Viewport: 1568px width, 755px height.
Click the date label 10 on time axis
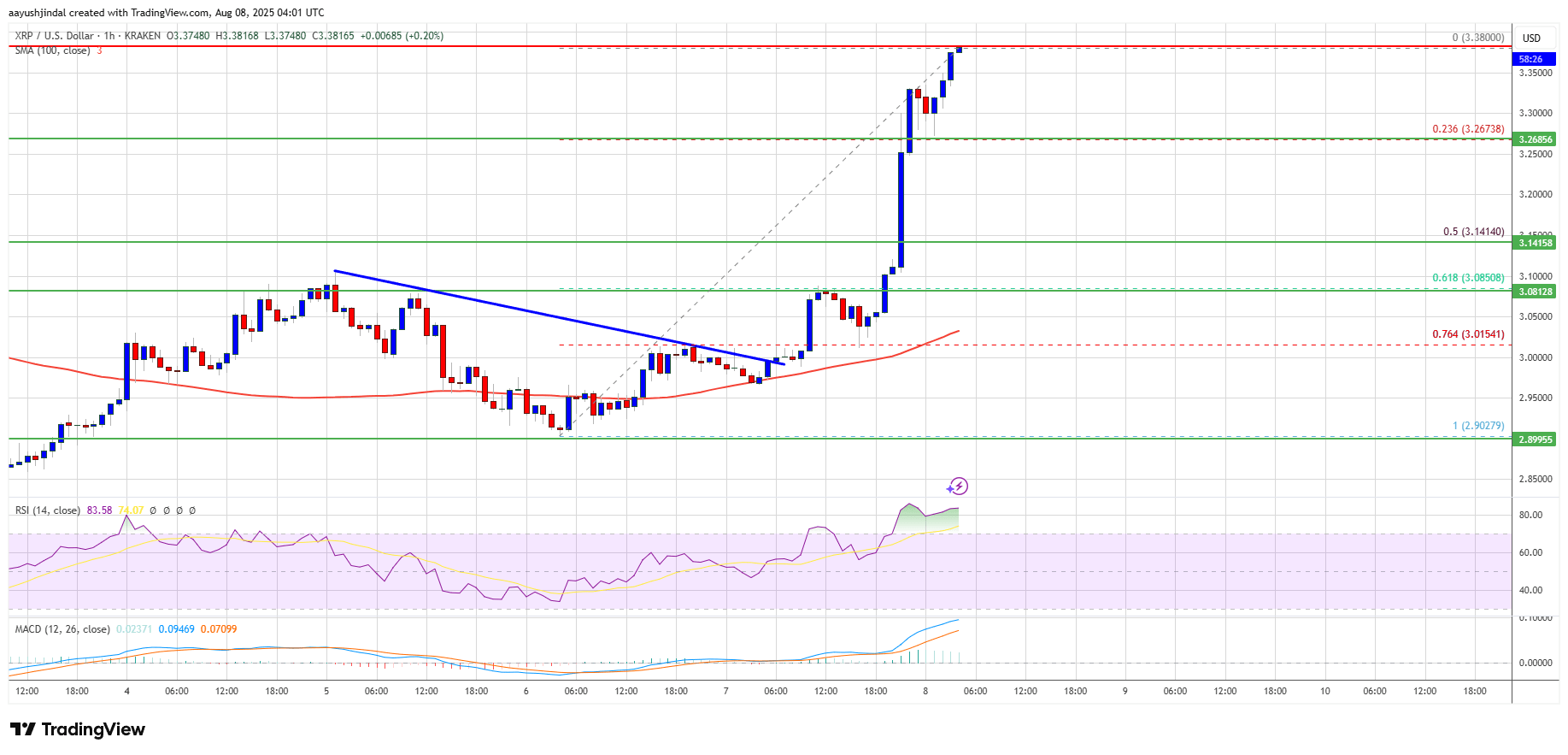[x=1324, y=691]
